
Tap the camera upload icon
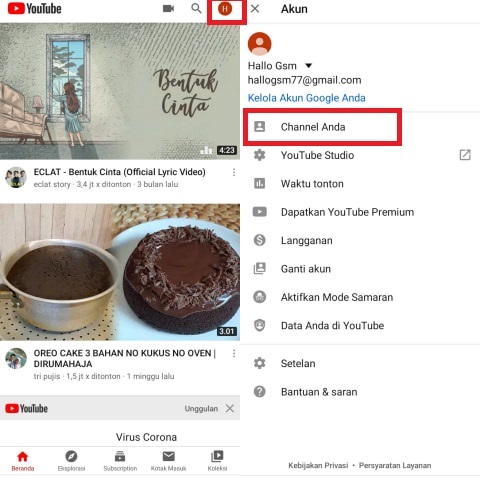168,8
